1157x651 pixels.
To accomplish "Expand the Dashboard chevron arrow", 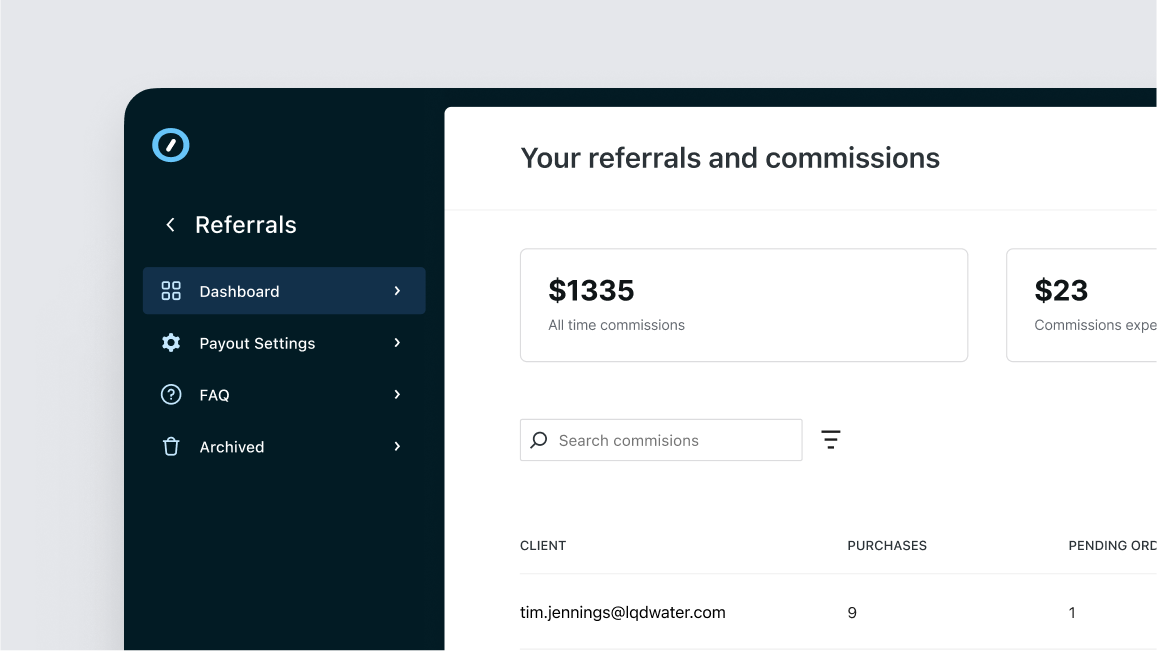I will pos(397,291).
